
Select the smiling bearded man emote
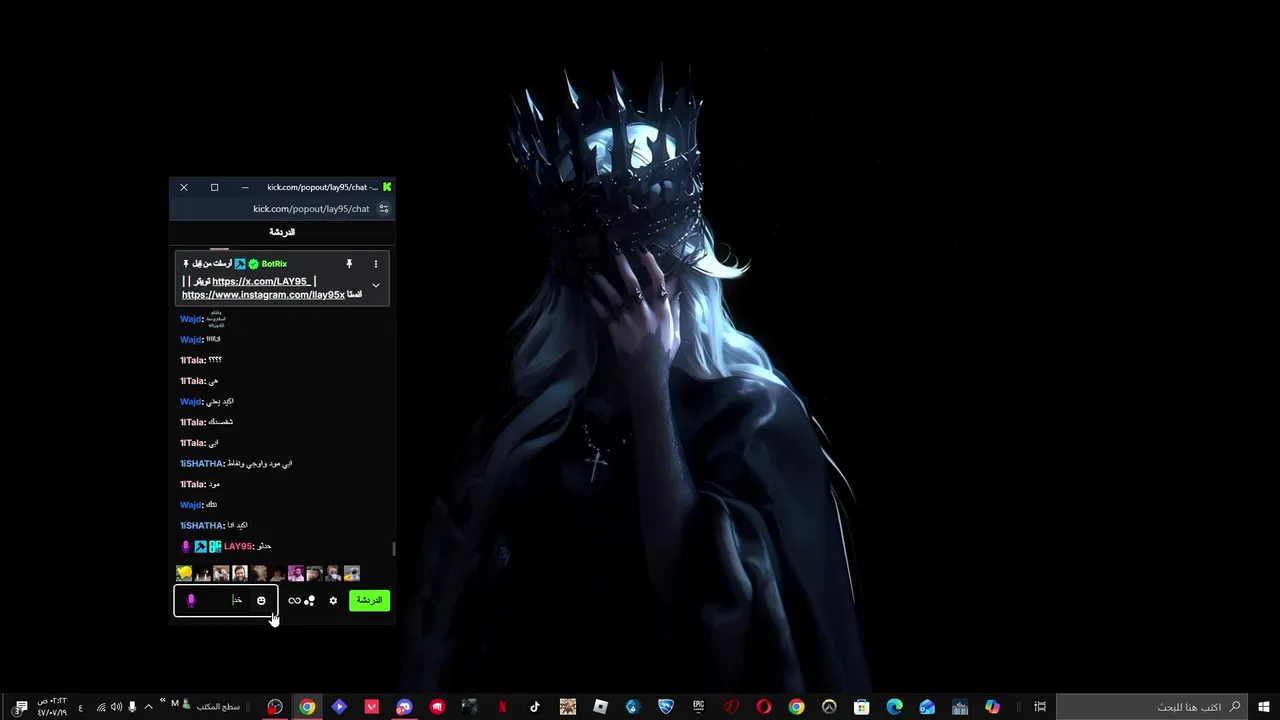[x=240, y=573]
